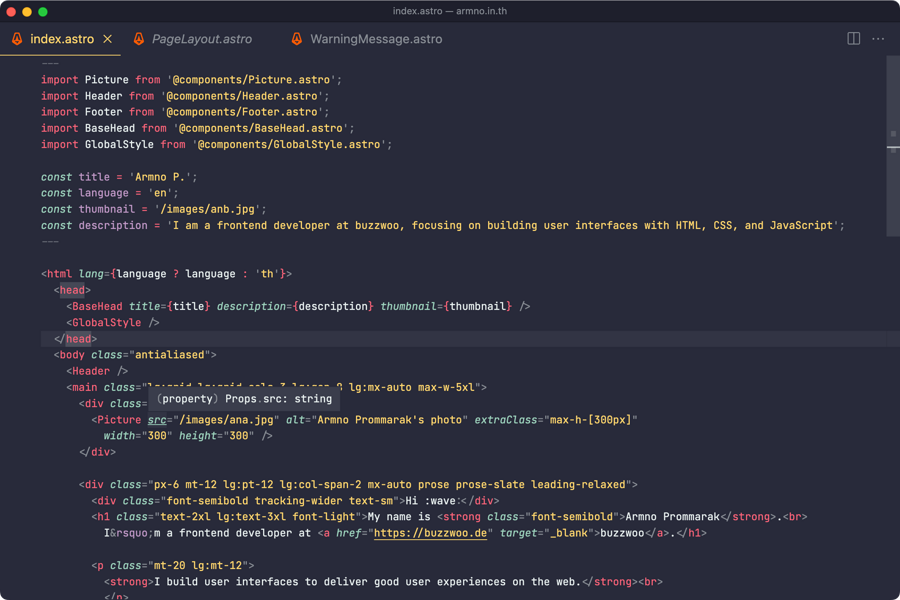Click the "text-2xl lg:text-3xl font-light" class value
The image size is (900, 600).
257,517
